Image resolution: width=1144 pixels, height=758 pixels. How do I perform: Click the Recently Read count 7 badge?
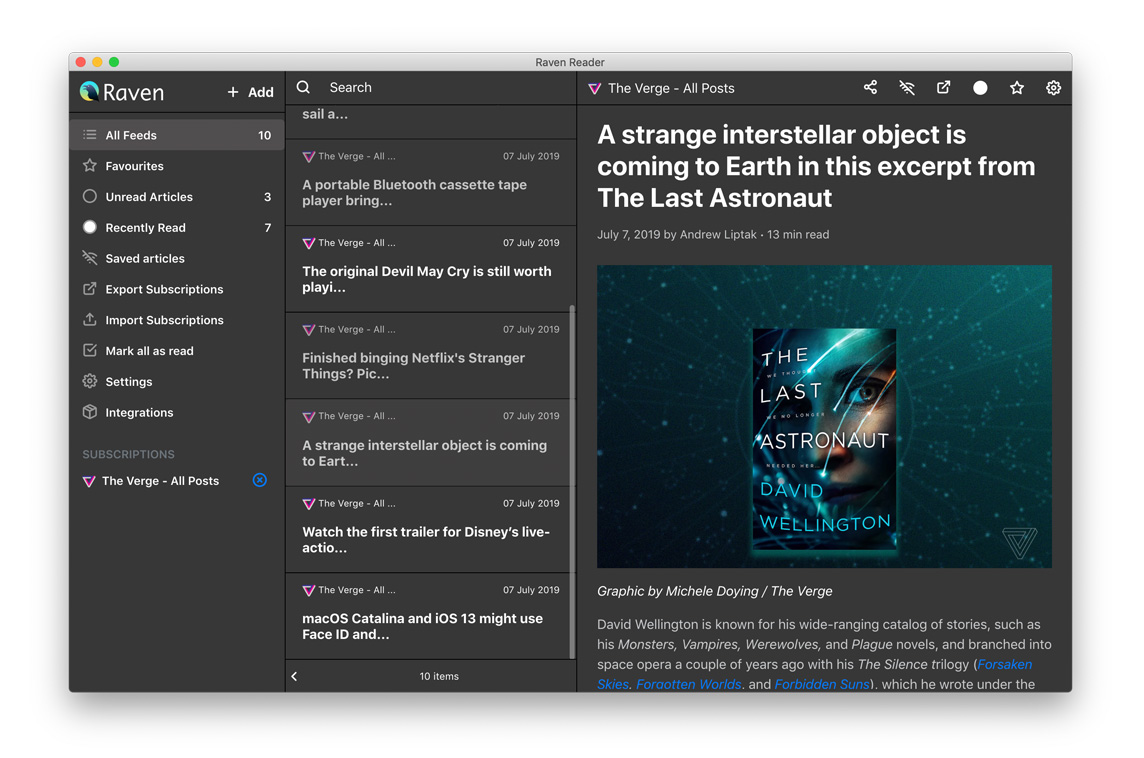[x=268, y=228]
